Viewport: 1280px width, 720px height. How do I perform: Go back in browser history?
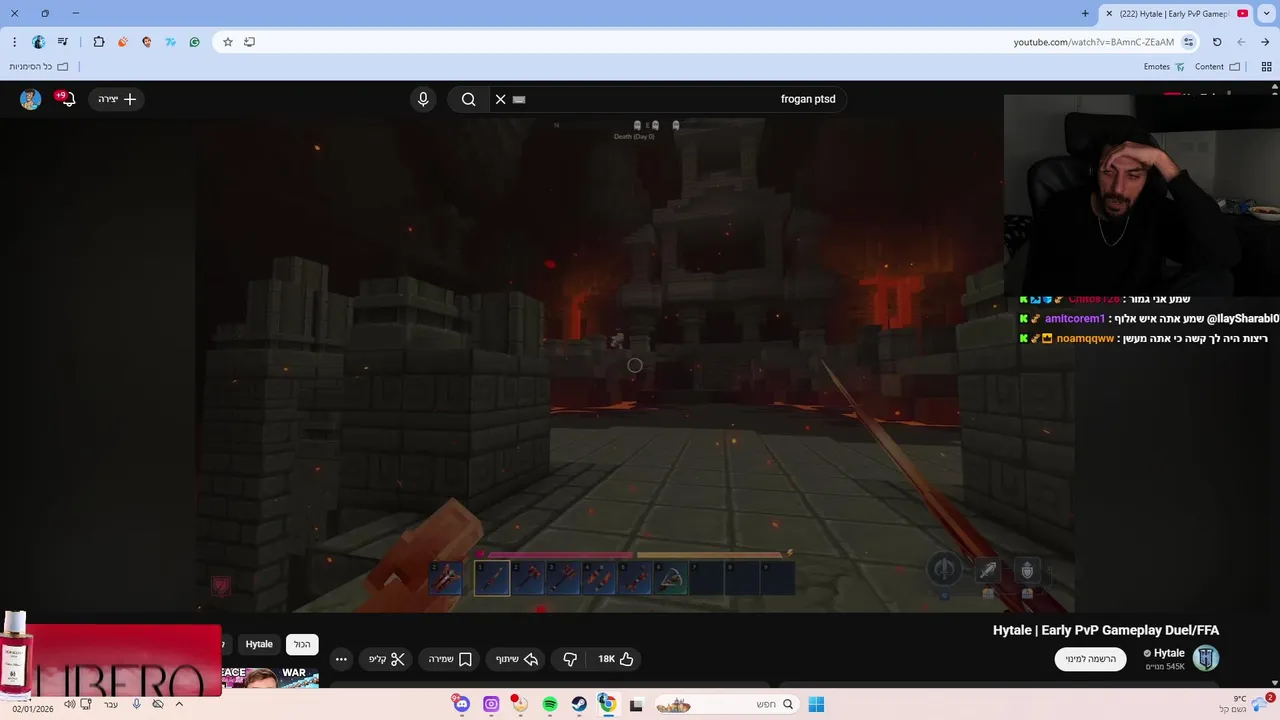point(1265,42)
